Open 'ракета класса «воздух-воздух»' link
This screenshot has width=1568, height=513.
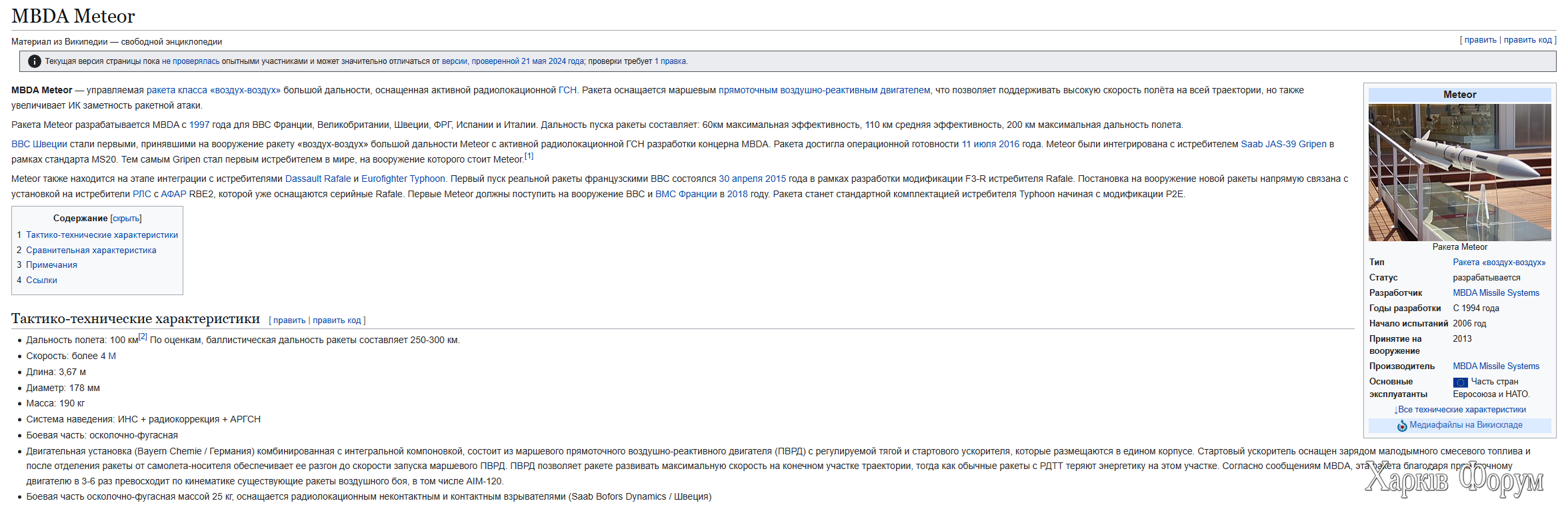point(213,90)
